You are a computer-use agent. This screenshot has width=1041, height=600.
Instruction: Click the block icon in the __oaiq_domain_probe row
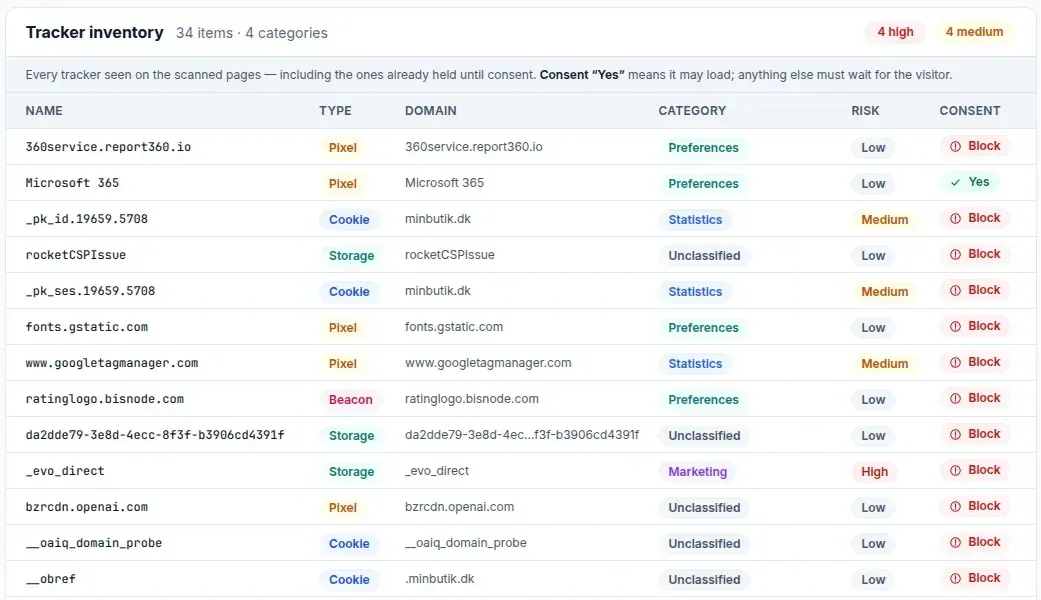[955, 542]
